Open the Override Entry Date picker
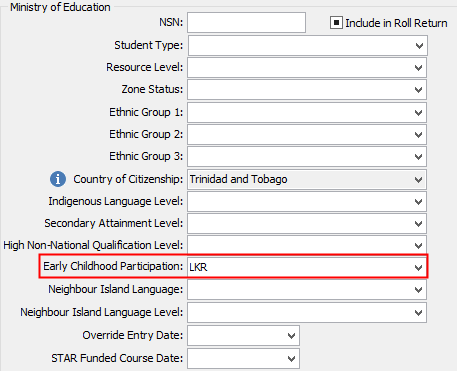Screen dimensions: 457x371 243,335
